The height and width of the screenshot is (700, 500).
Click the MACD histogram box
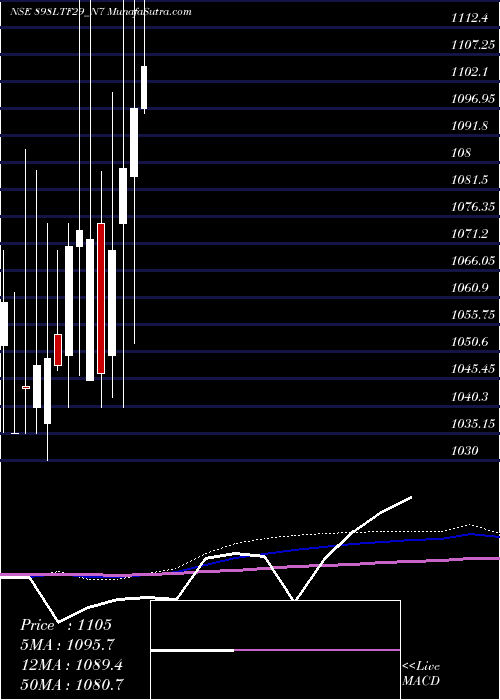(x=275, y=650)
